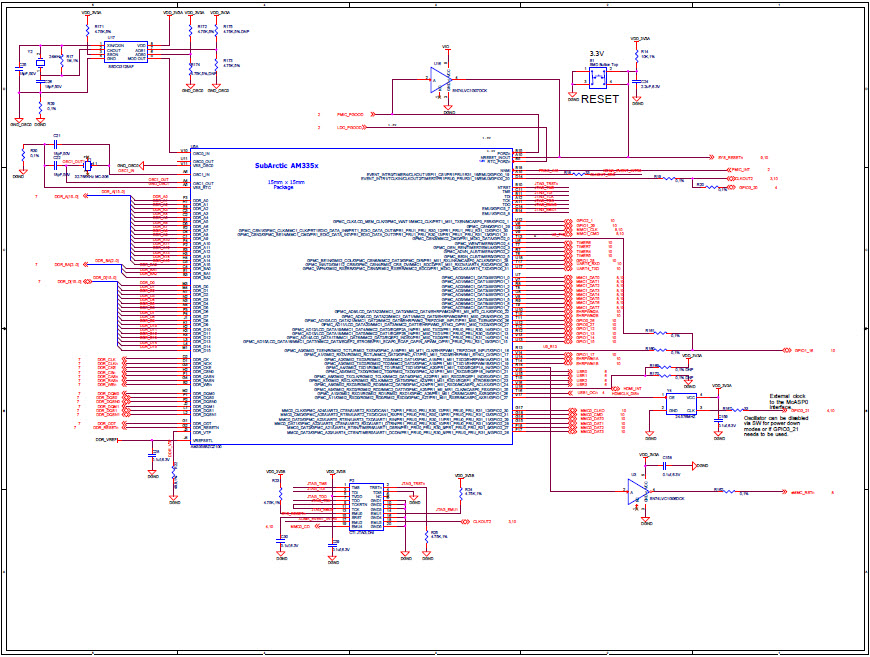Click the RESET pushbutton switch symbol
Viewport: 870px width, 657px height.
click(598, 77)
